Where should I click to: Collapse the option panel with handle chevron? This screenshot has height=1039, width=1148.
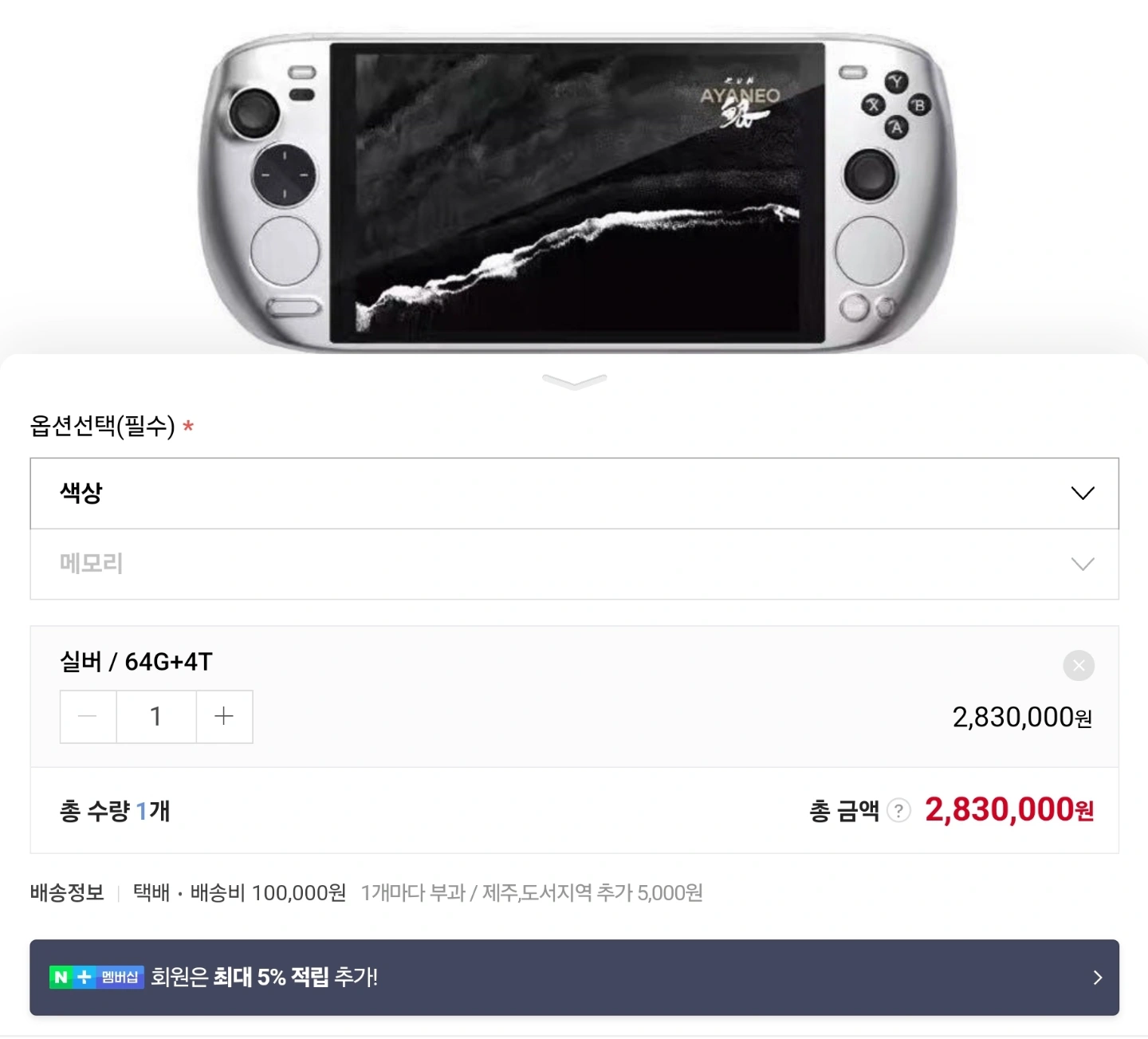coord(574,381)
